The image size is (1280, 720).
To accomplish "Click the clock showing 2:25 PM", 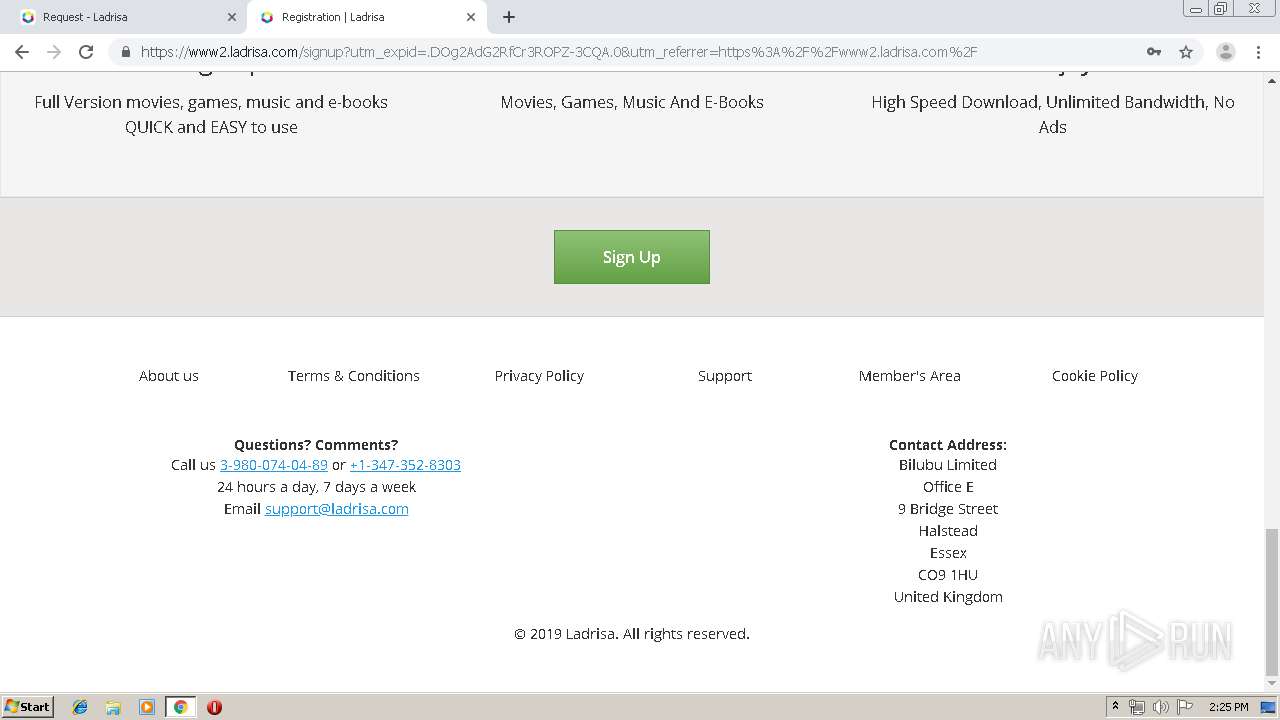I will 1228,707.
